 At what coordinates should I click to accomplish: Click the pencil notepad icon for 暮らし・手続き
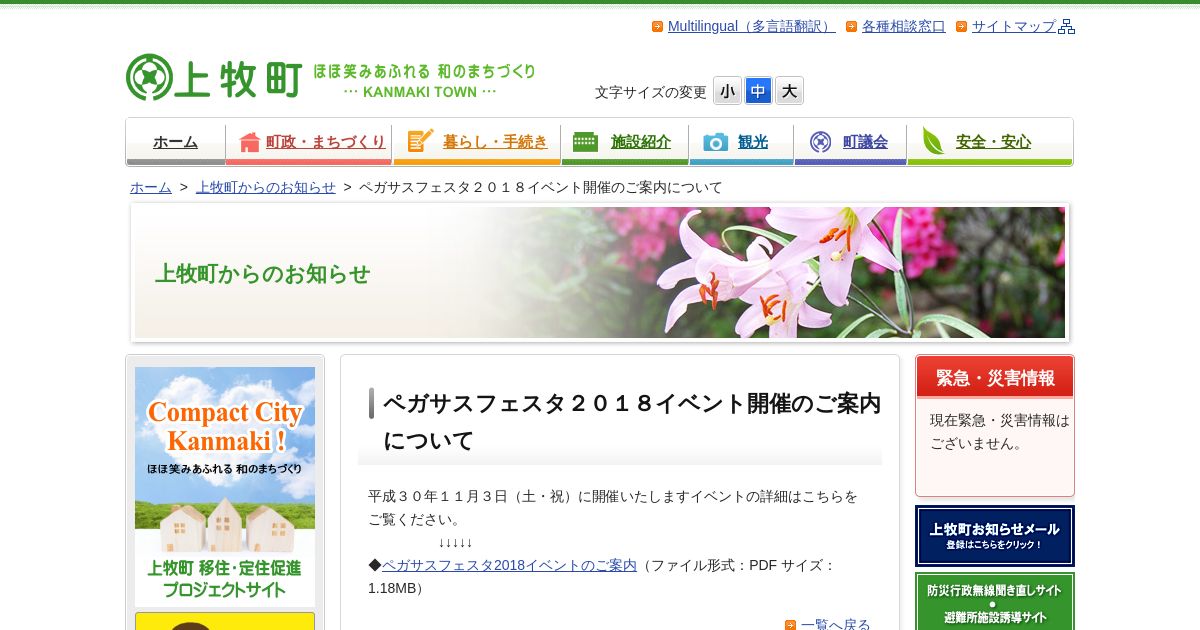pos(420,141)
